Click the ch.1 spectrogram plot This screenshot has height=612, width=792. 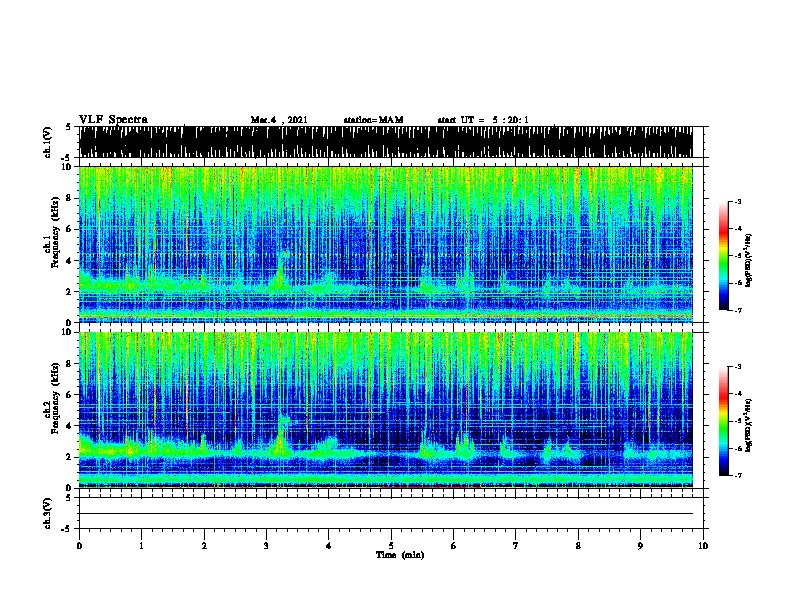[x=385, y=244]
